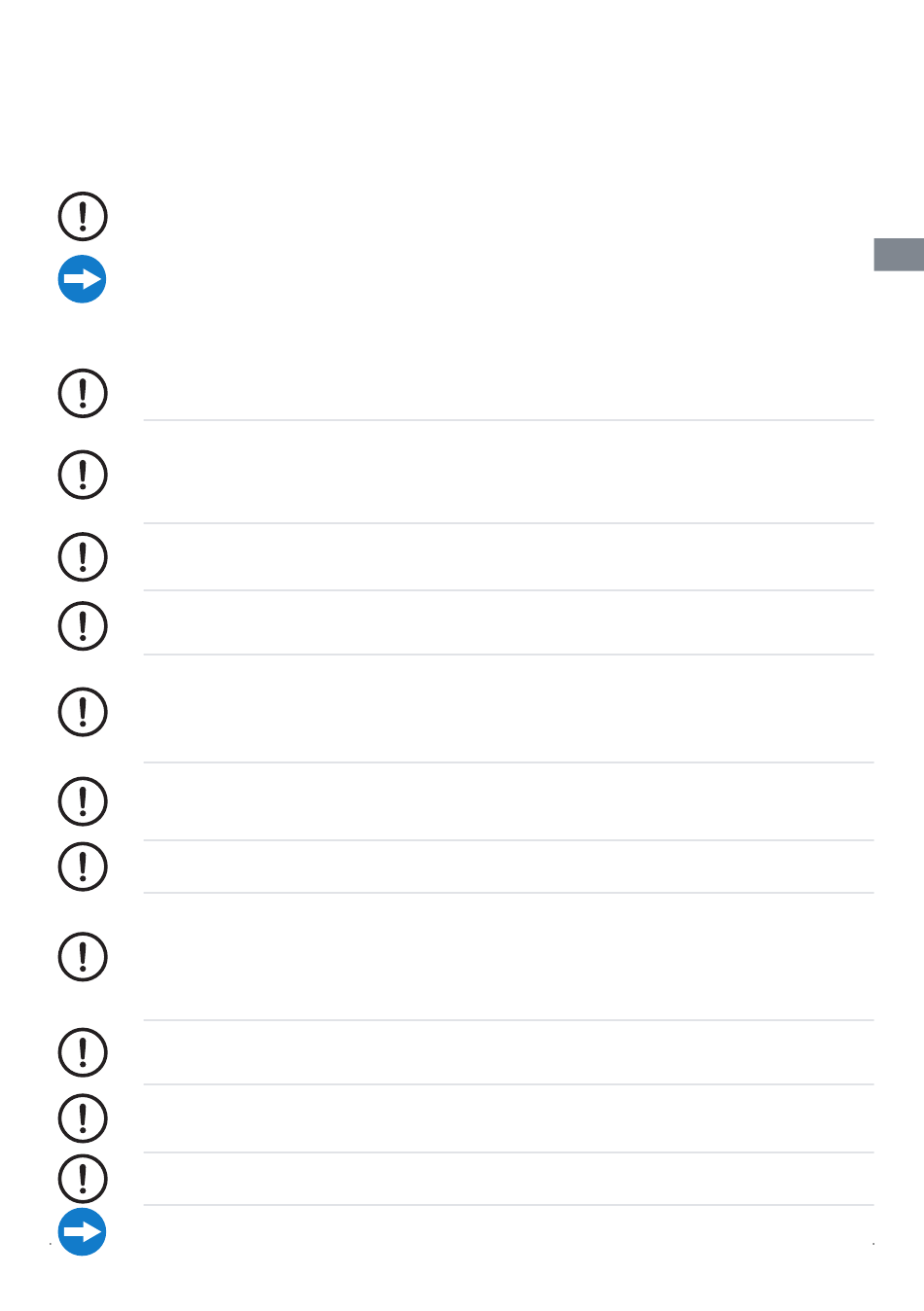Select the eleventh exclamation notice icon
The height and width of the screenshot is (1311, 924).
[x=83, y=1118]
